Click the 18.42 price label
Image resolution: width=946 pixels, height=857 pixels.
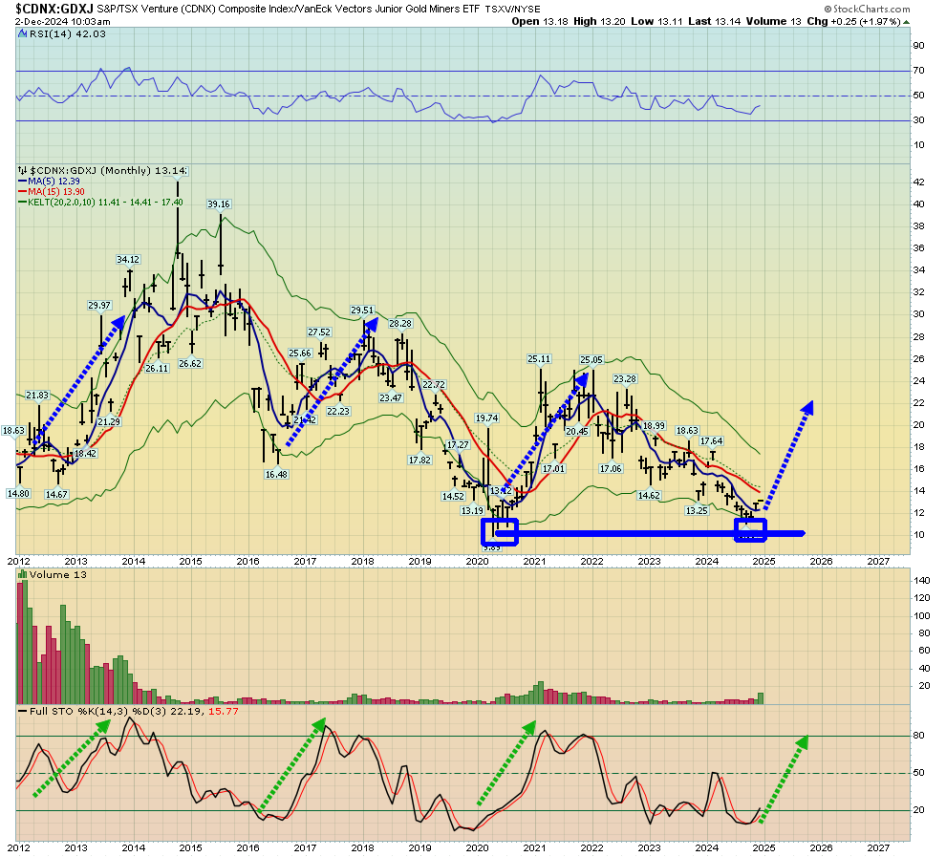tap(86, 453)
